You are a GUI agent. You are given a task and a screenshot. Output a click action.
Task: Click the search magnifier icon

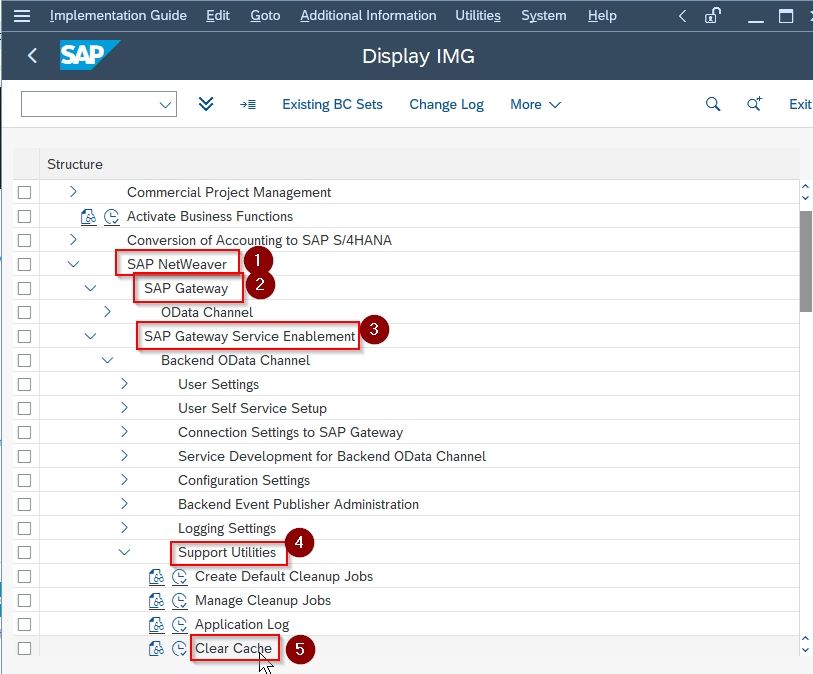click(713, 104)
